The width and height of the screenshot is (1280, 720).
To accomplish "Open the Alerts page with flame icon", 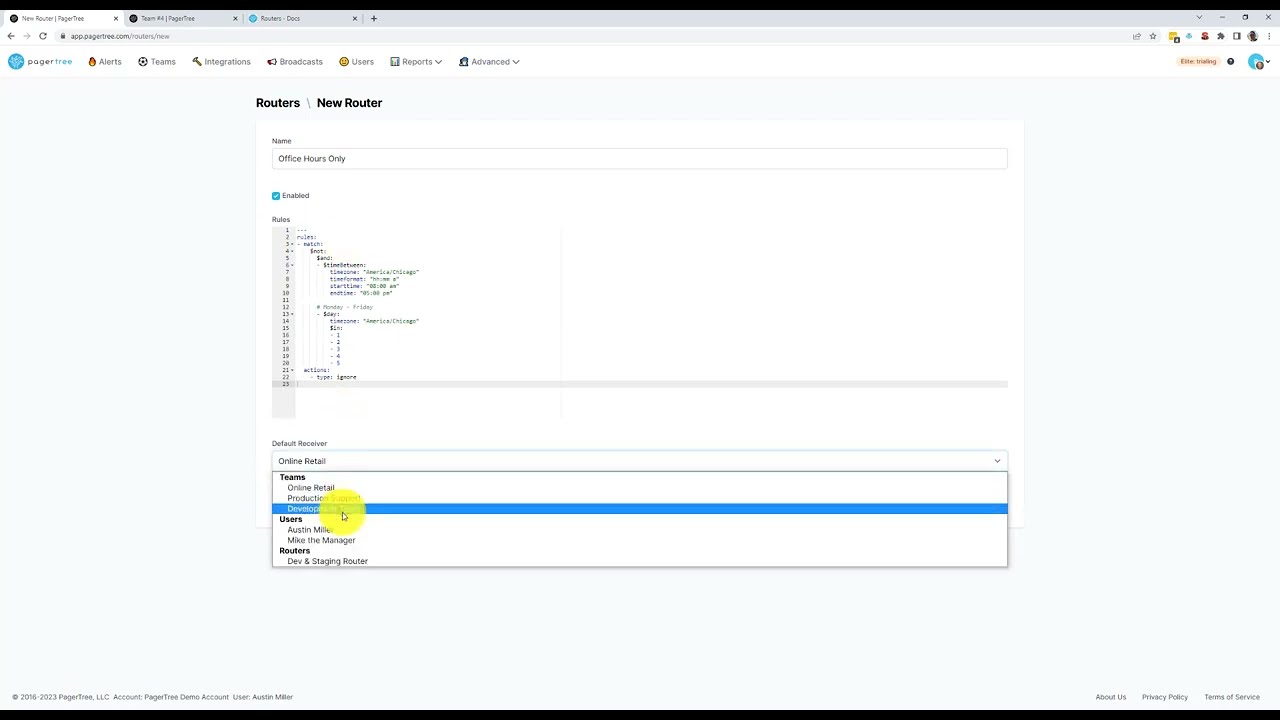I will (105, 62).
